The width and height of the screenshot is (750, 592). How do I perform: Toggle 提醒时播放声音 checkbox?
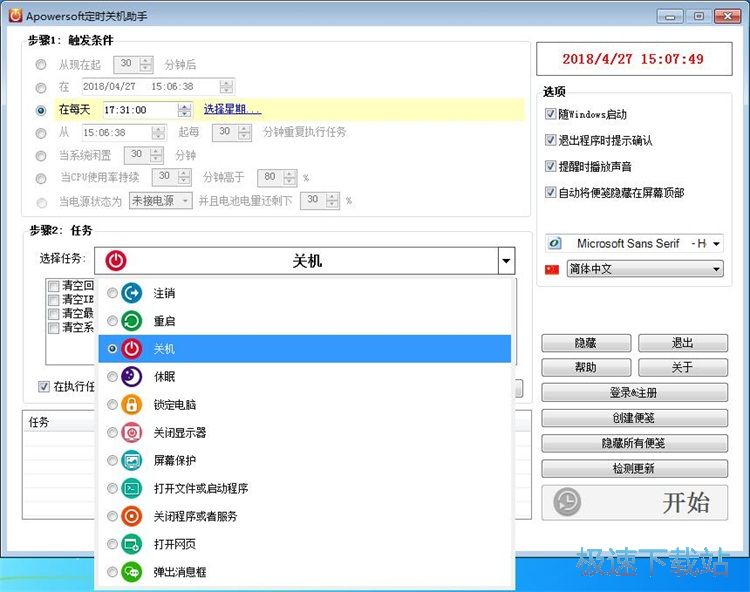(550, 166)
